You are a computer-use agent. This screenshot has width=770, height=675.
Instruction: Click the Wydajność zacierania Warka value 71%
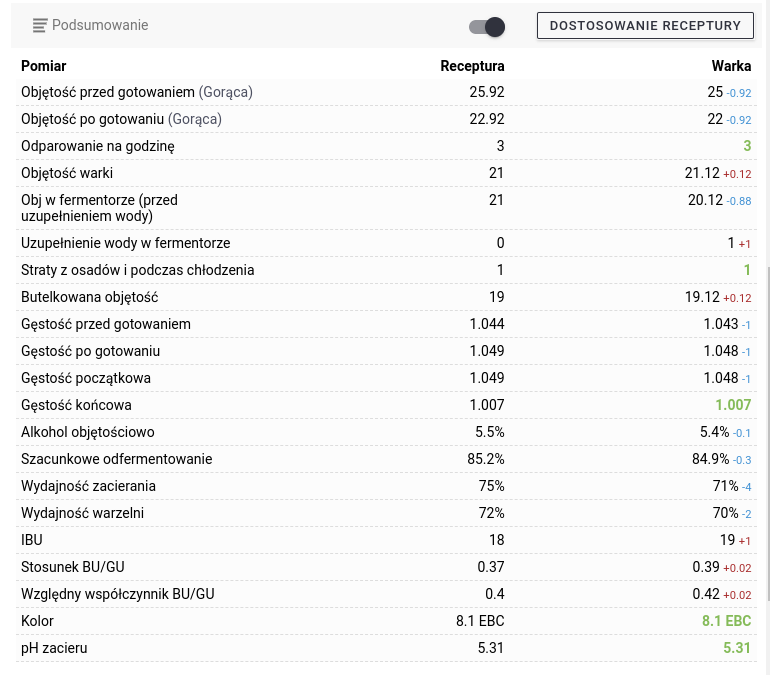pos(725,486)
